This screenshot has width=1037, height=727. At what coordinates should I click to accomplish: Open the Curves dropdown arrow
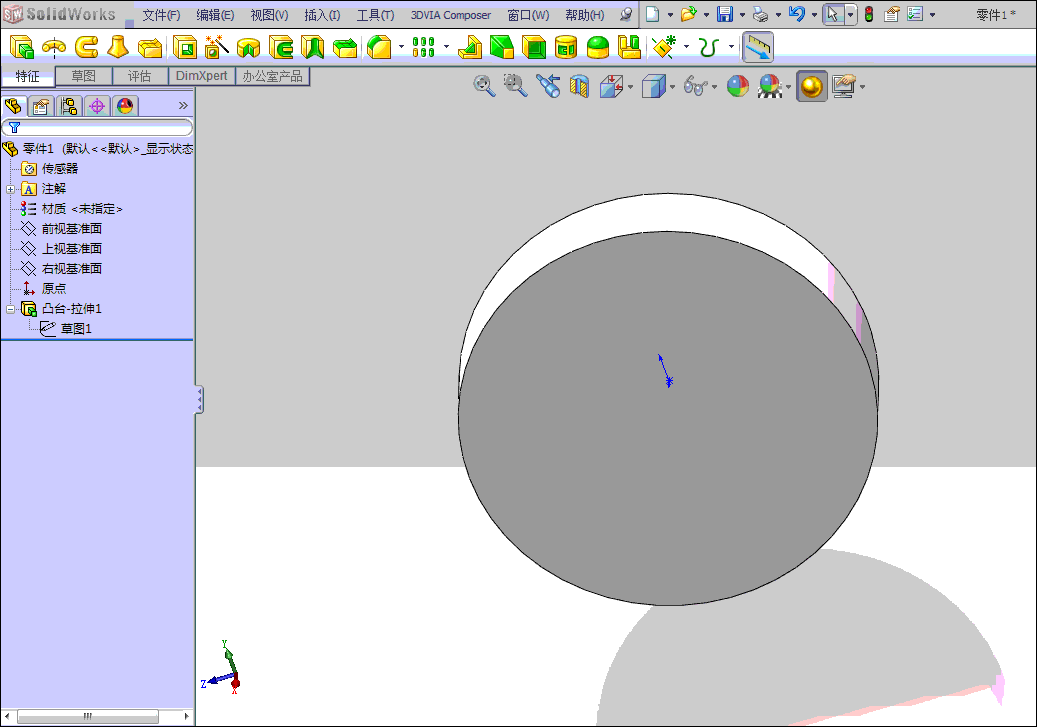(x=731, y=47)
